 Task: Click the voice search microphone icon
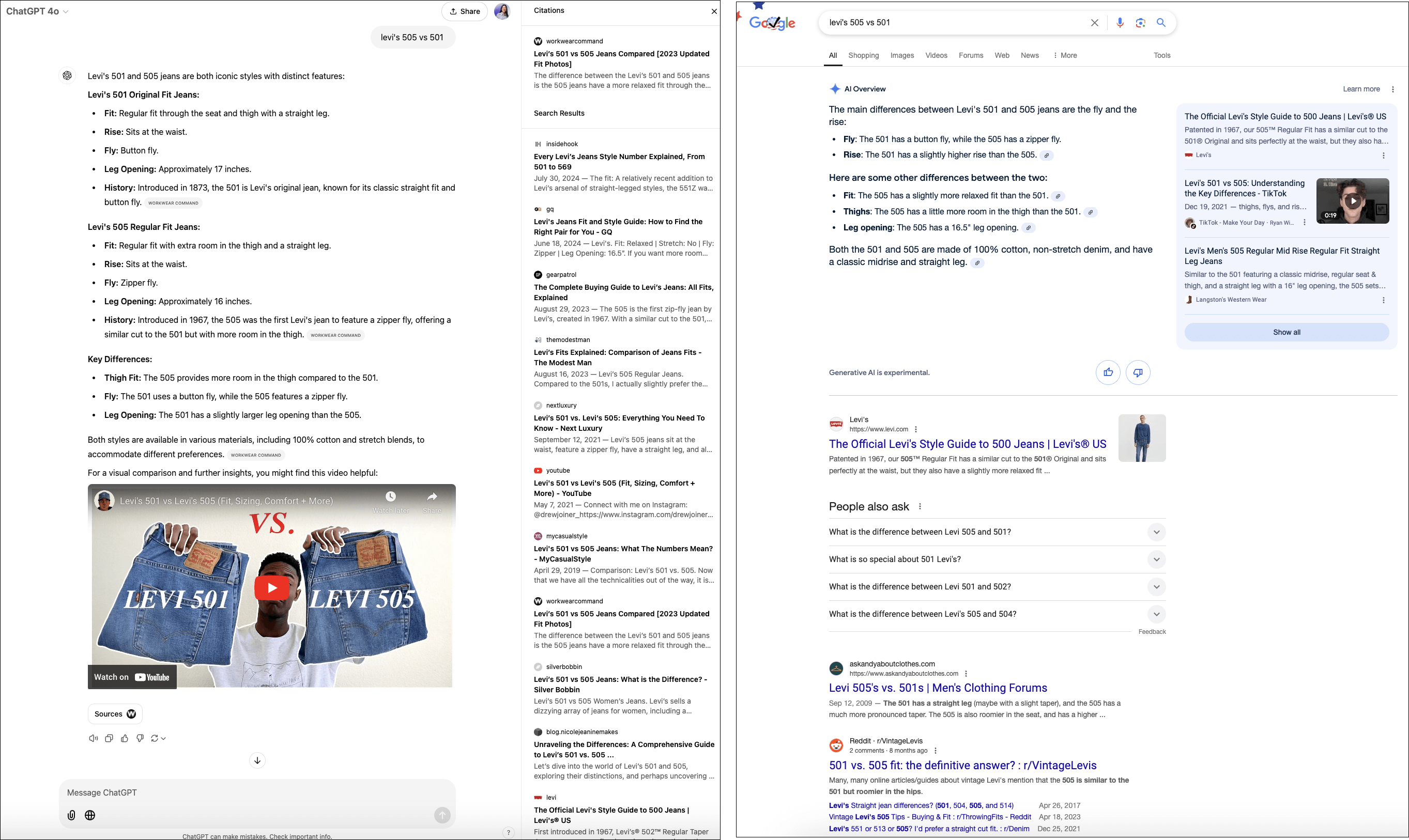coord(1120,23)
